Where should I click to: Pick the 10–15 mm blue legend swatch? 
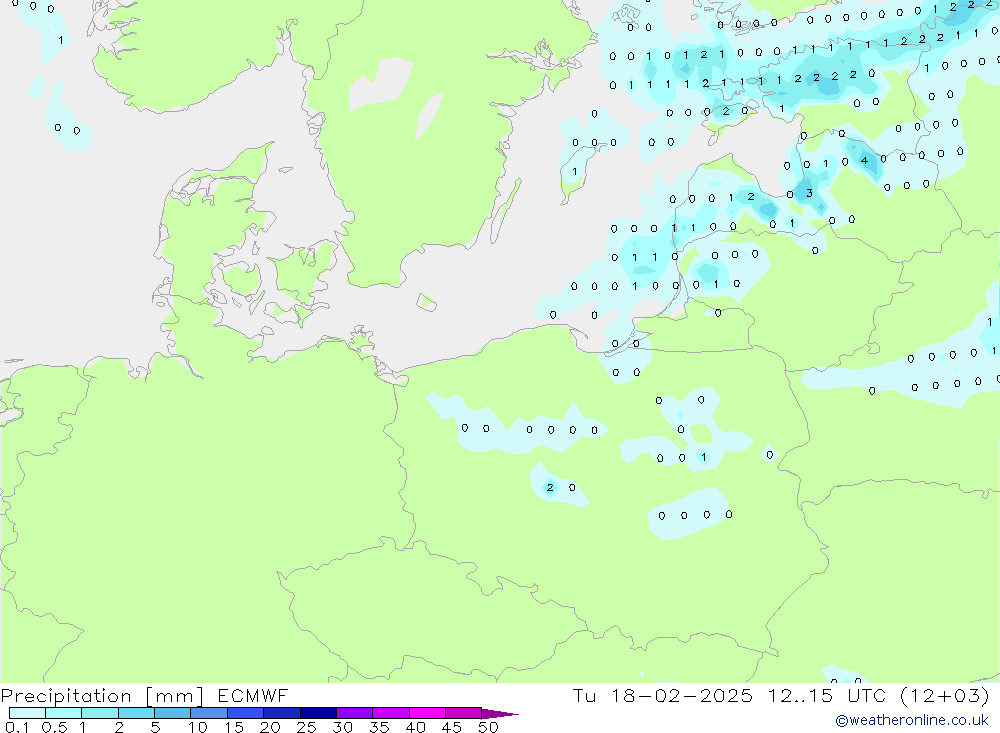coord(209,713)
